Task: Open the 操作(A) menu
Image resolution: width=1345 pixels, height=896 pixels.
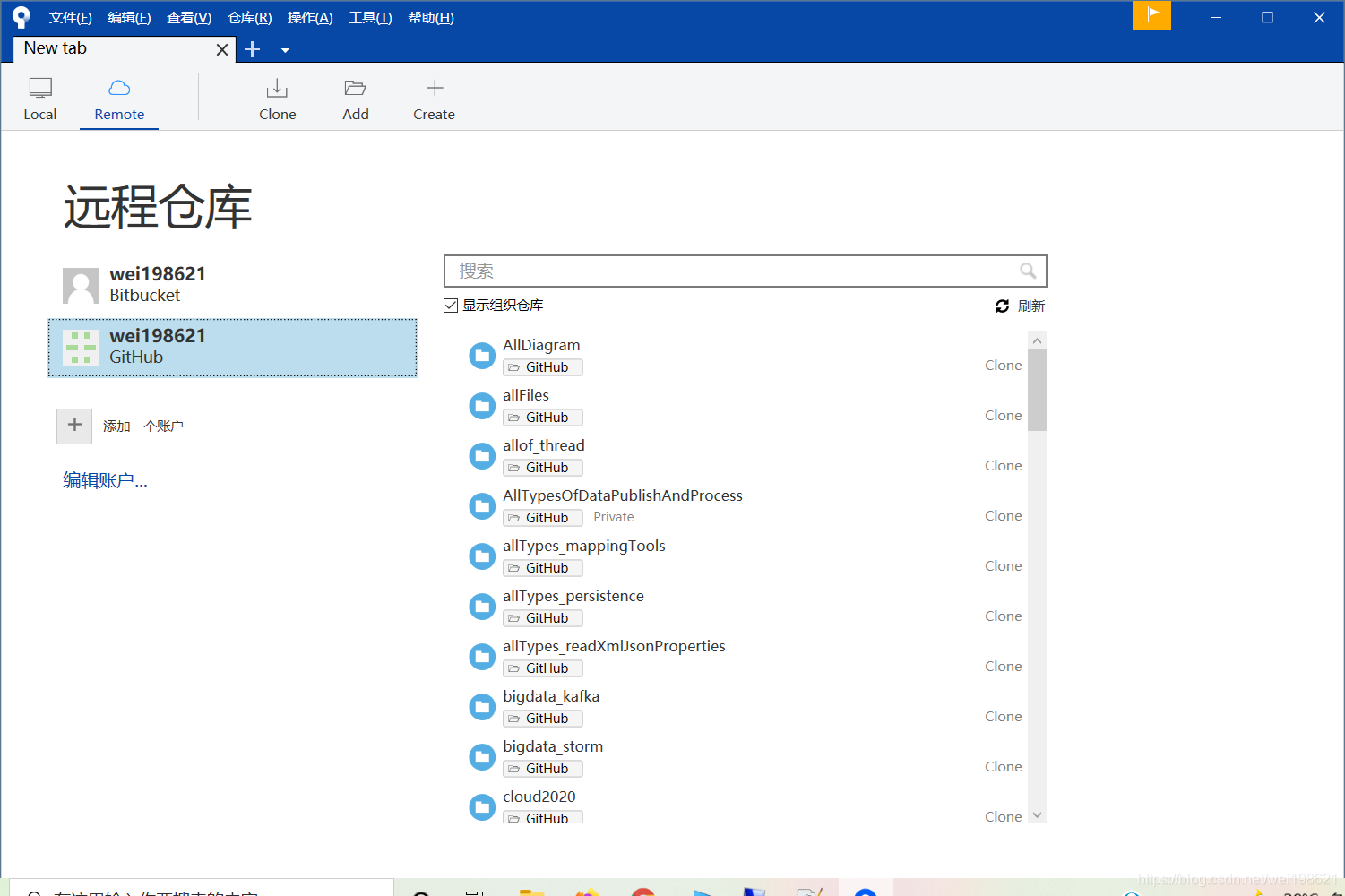Action: (x=310, y=18)
